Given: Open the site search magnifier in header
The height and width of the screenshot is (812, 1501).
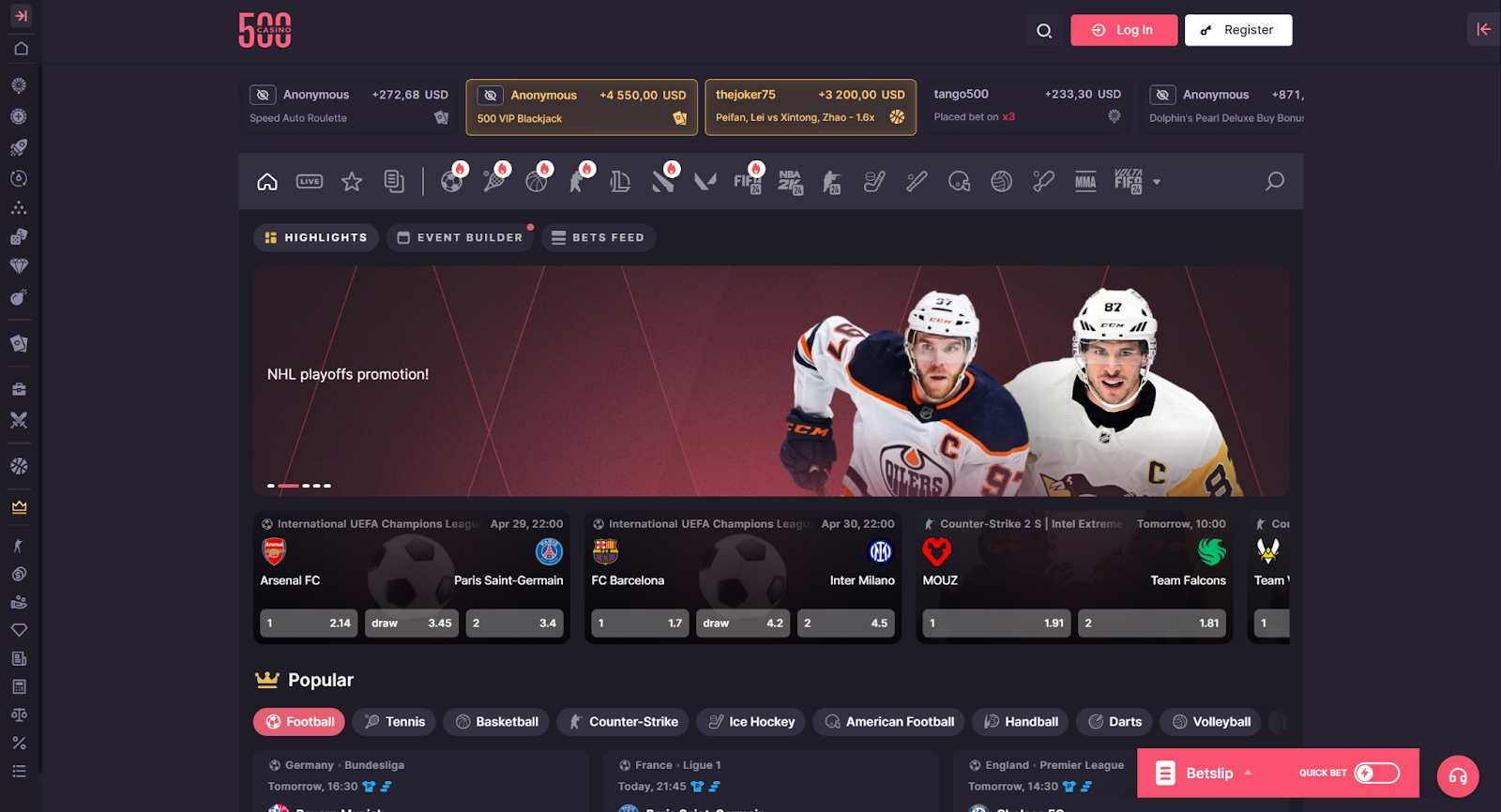Looking at the screenshot, I should (x=1044, y=30).
